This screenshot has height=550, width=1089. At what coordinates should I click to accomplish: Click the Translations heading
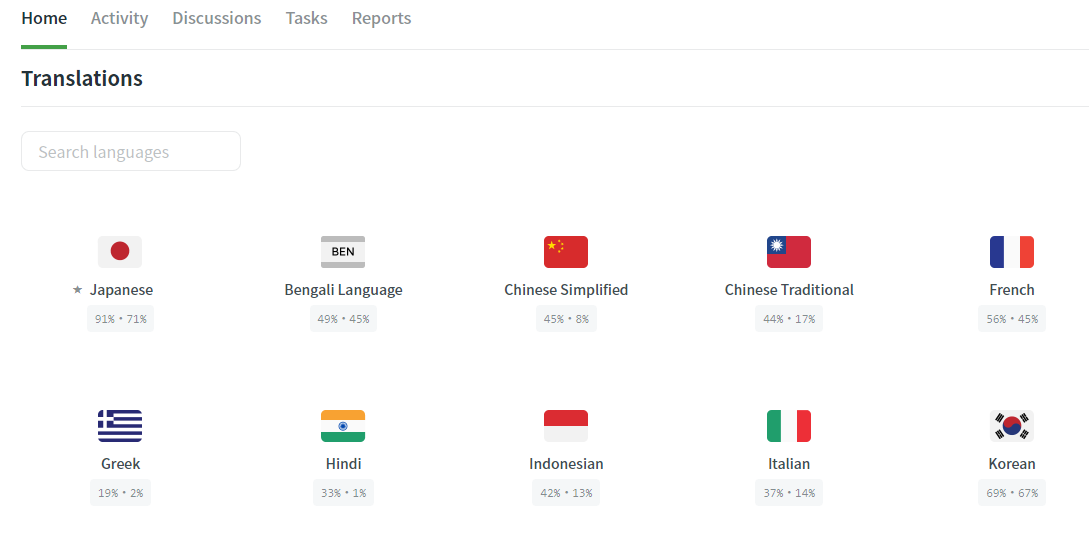[82, 78]
